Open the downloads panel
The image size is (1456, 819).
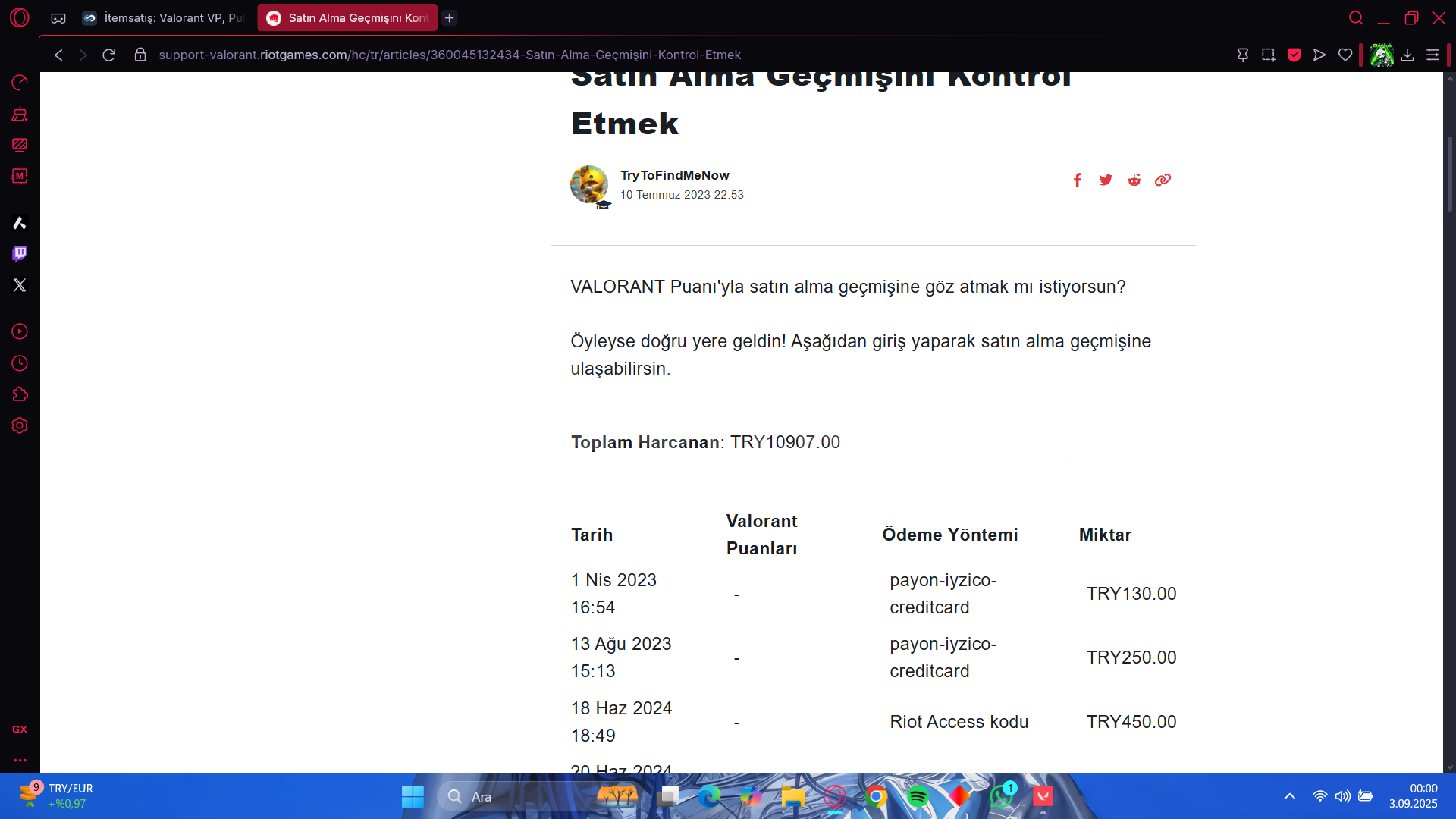[x=1407, y=55]
